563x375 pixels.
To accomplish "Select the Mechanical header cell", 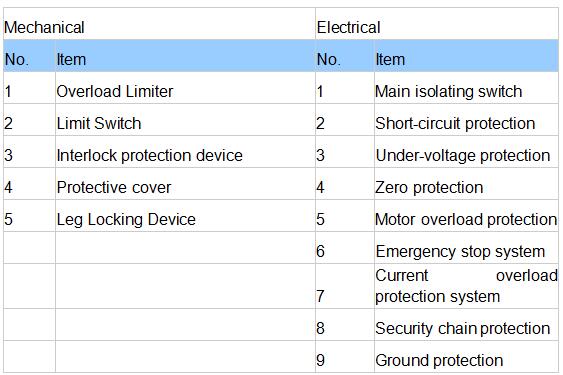I will pos(159,24).
